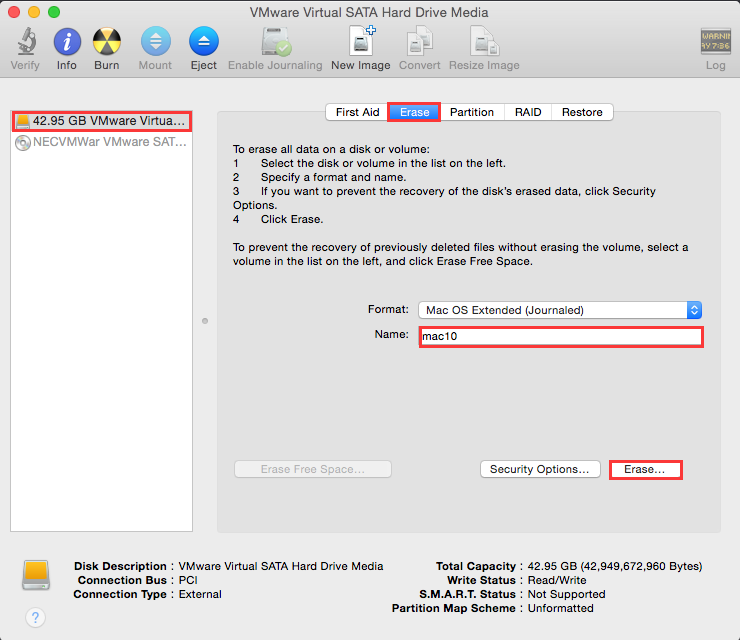
Task: Select the 42.95 GB VMware Virtual disk
Action: coord(101,121)
